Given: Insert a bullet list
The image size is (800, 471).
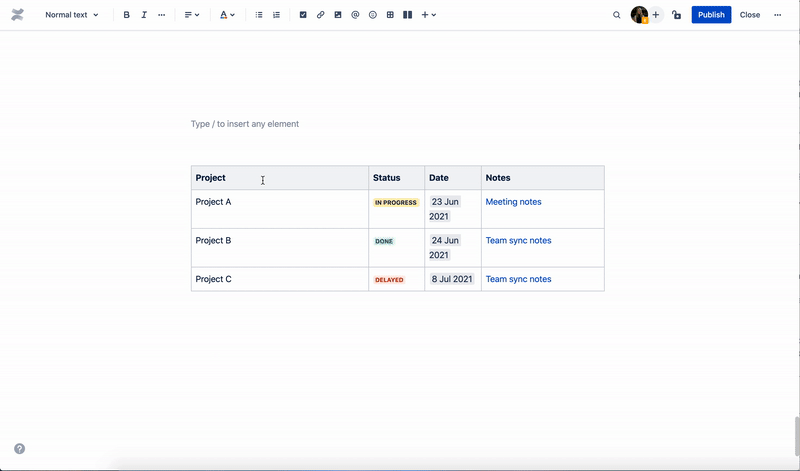Looking at the screenshot, I should 259,15.
